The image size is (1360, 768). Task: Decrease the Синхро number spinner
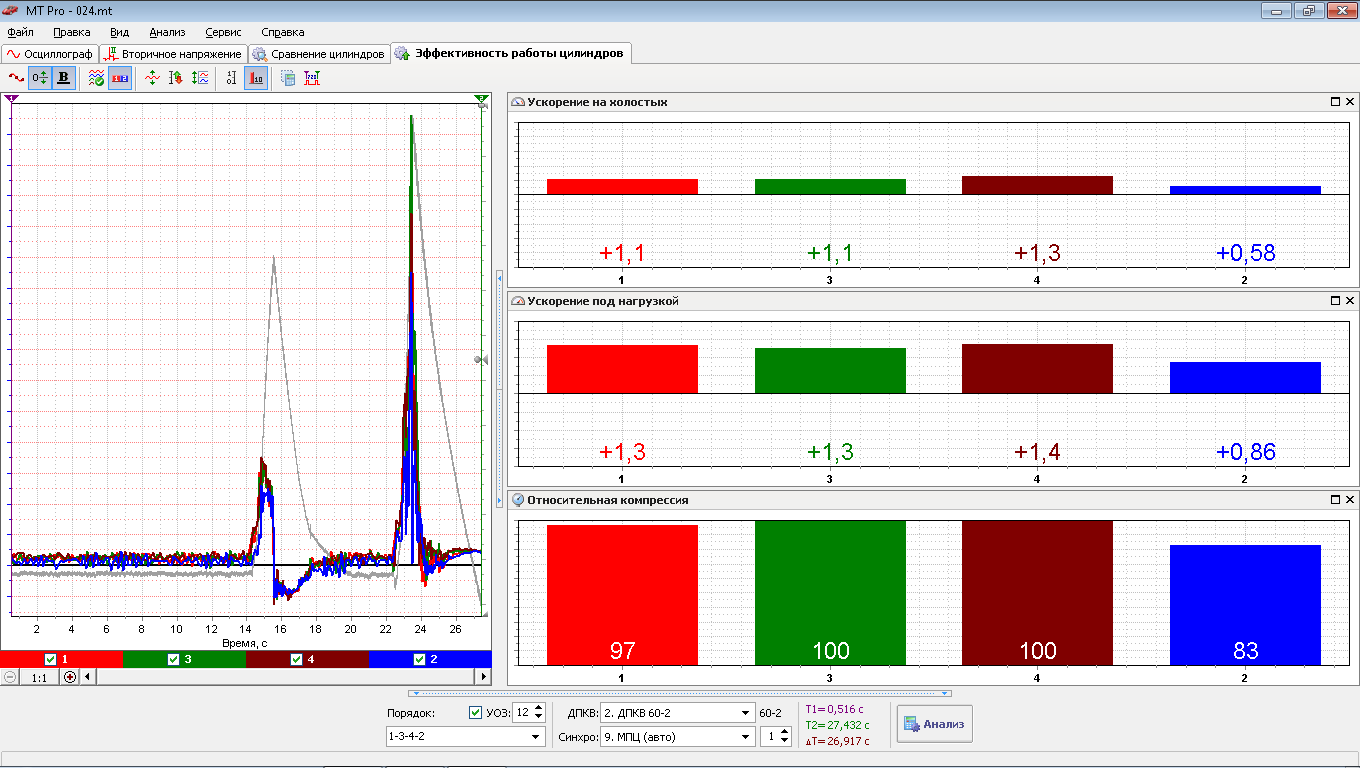click(786, 742)
